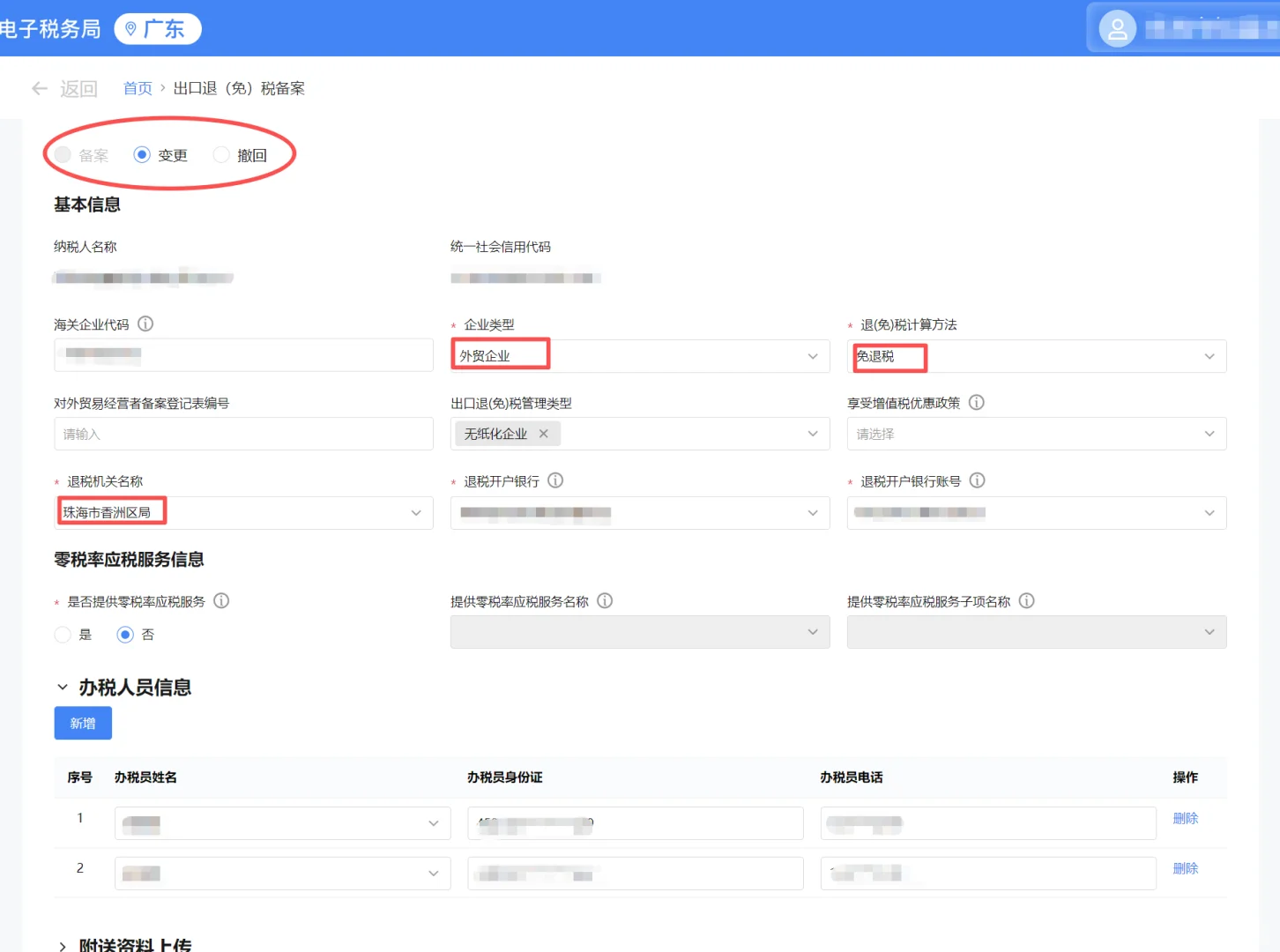1280x952 pixels.
Task: Click the 广东 location pin icon
Action: [x=132, y=28]
